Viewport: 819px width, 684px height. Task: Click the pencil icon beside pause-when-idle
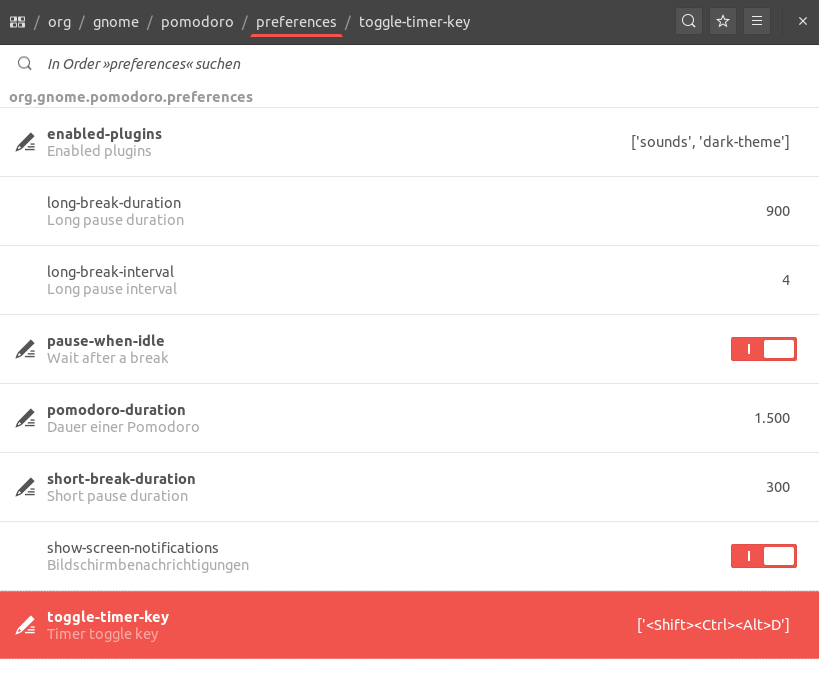pos(25,349)
